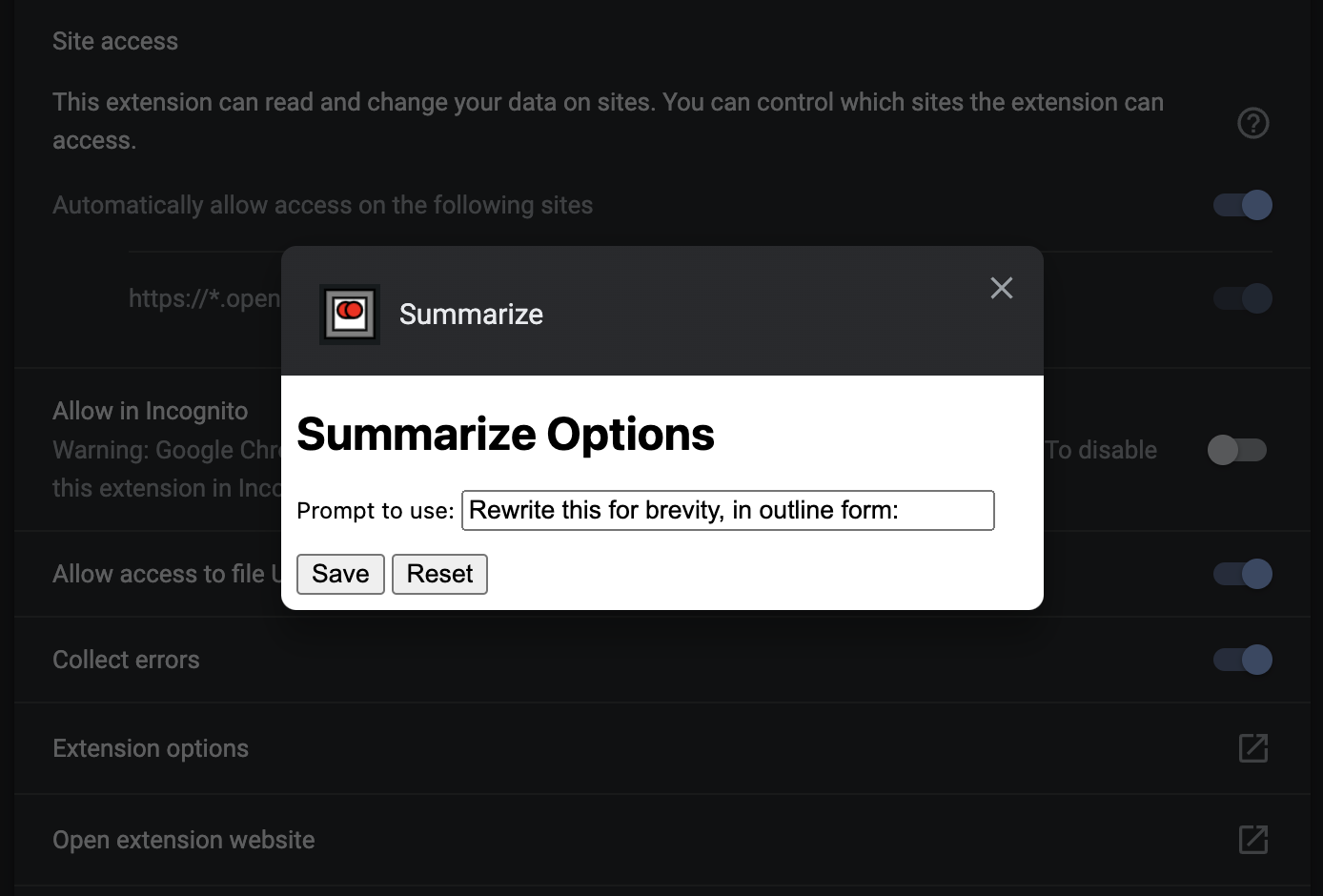Reset the prompt to default
This screenshot has height=896, width=1323.
(439, 574)
